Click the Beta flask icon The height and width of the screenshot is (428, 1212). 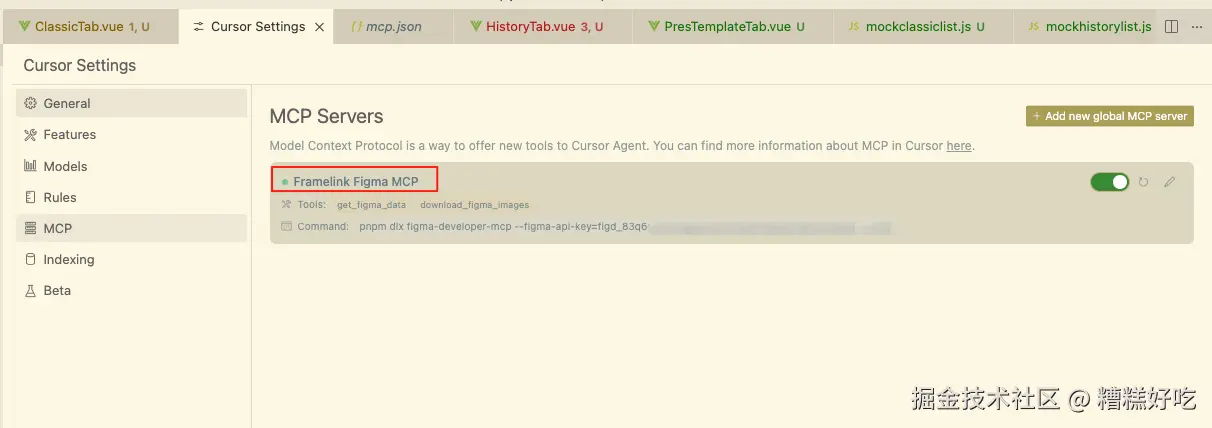(x=30, y=290)
